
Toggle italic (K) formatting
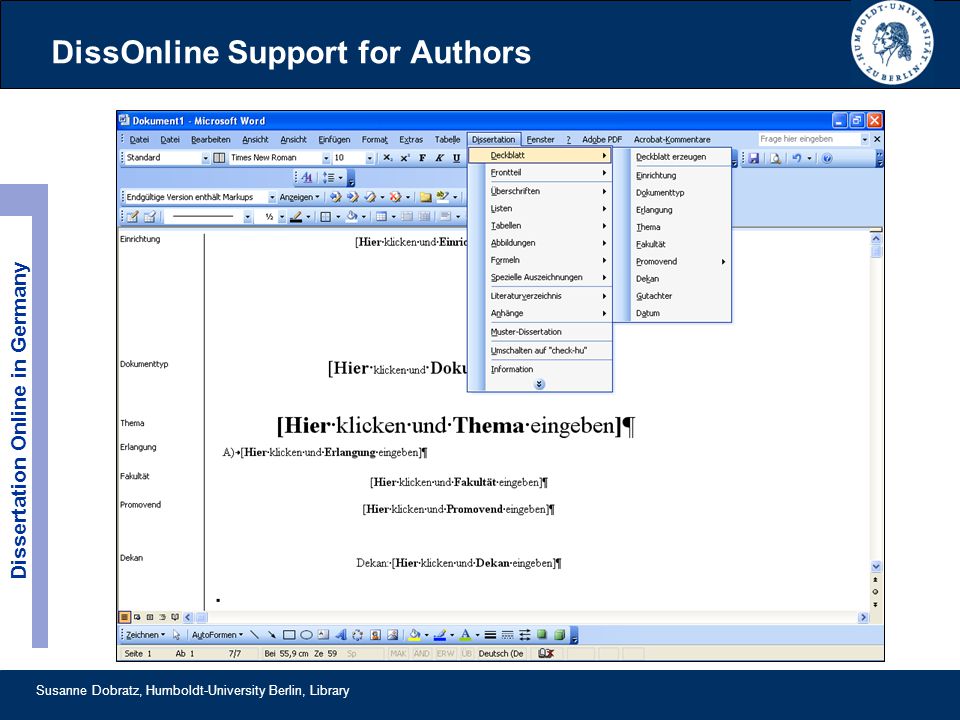pyautogui.click(x=440, y=158)
